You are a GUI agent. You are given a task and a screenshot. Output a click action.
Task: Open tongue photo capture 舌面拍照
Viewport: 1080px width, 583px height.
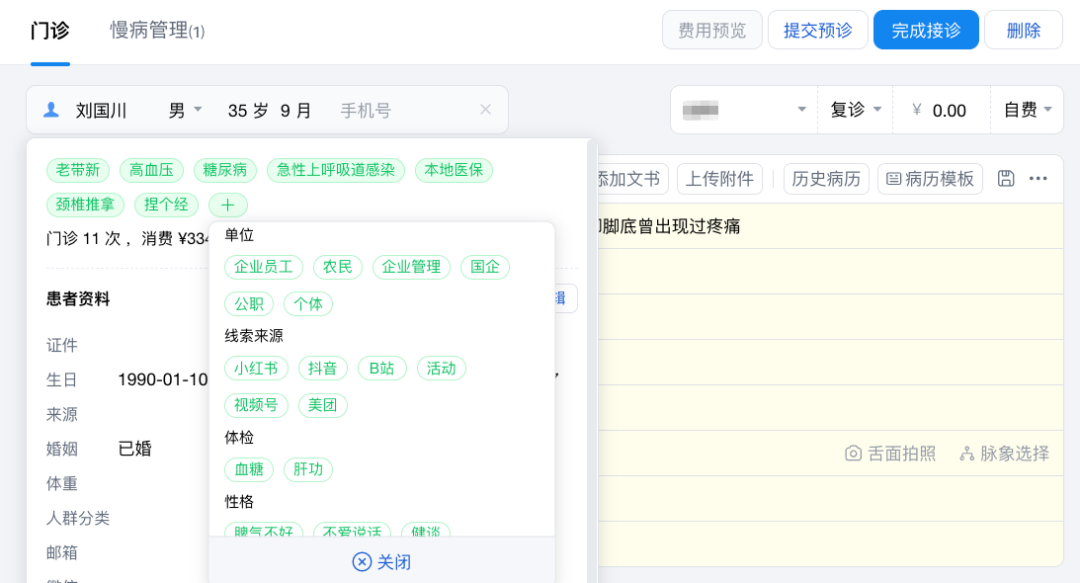click(x=890, y=453)
